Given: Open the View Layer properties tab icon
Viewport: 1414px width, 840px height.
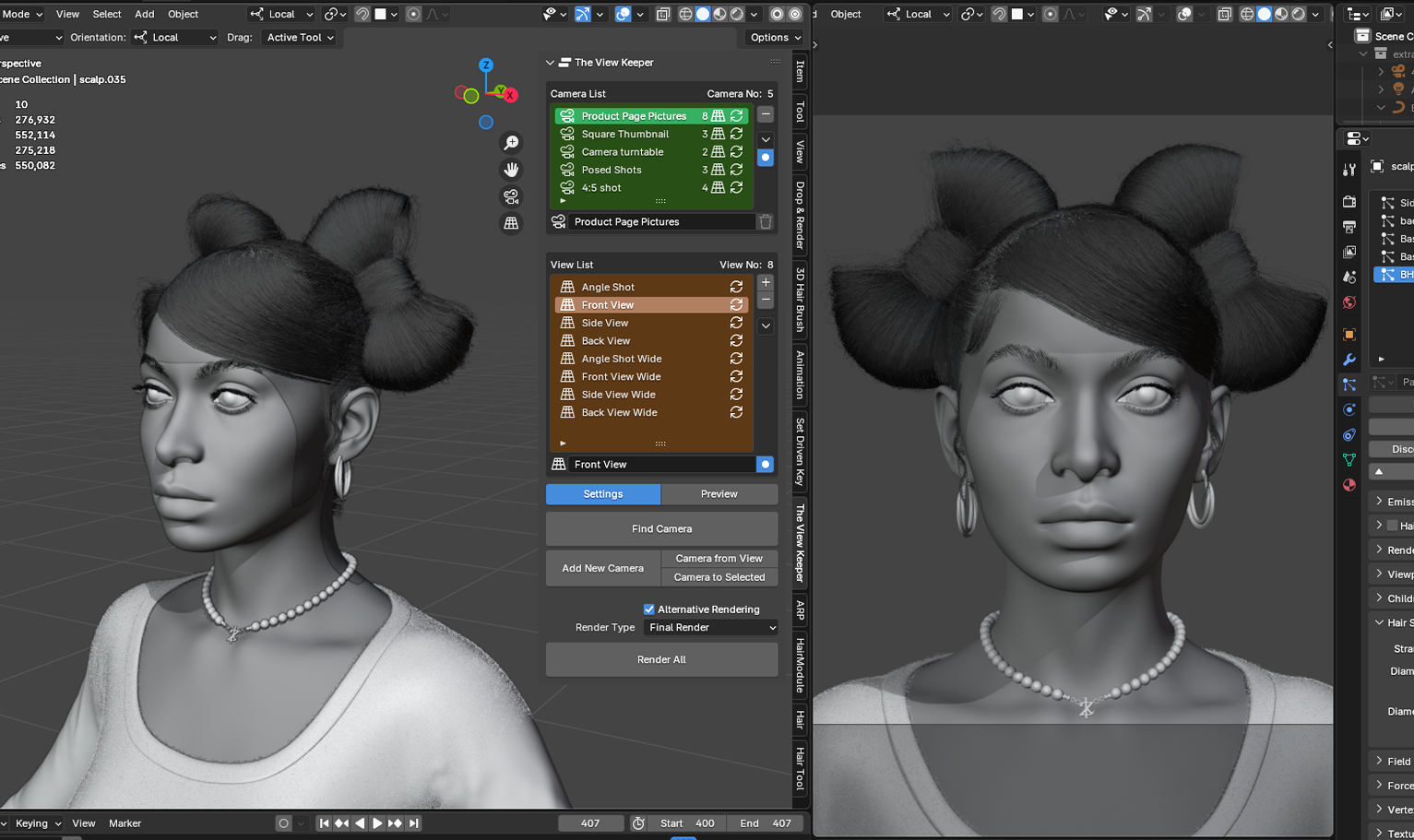Looking at the screenshot, I should coord(1349,252).
